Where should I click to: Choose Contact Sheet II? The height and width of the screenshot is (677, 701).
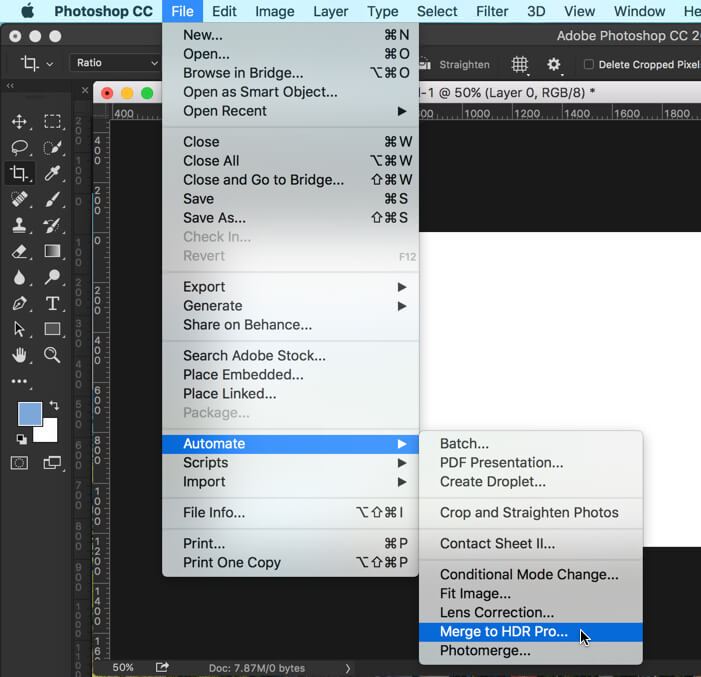(x=531, y=544)
